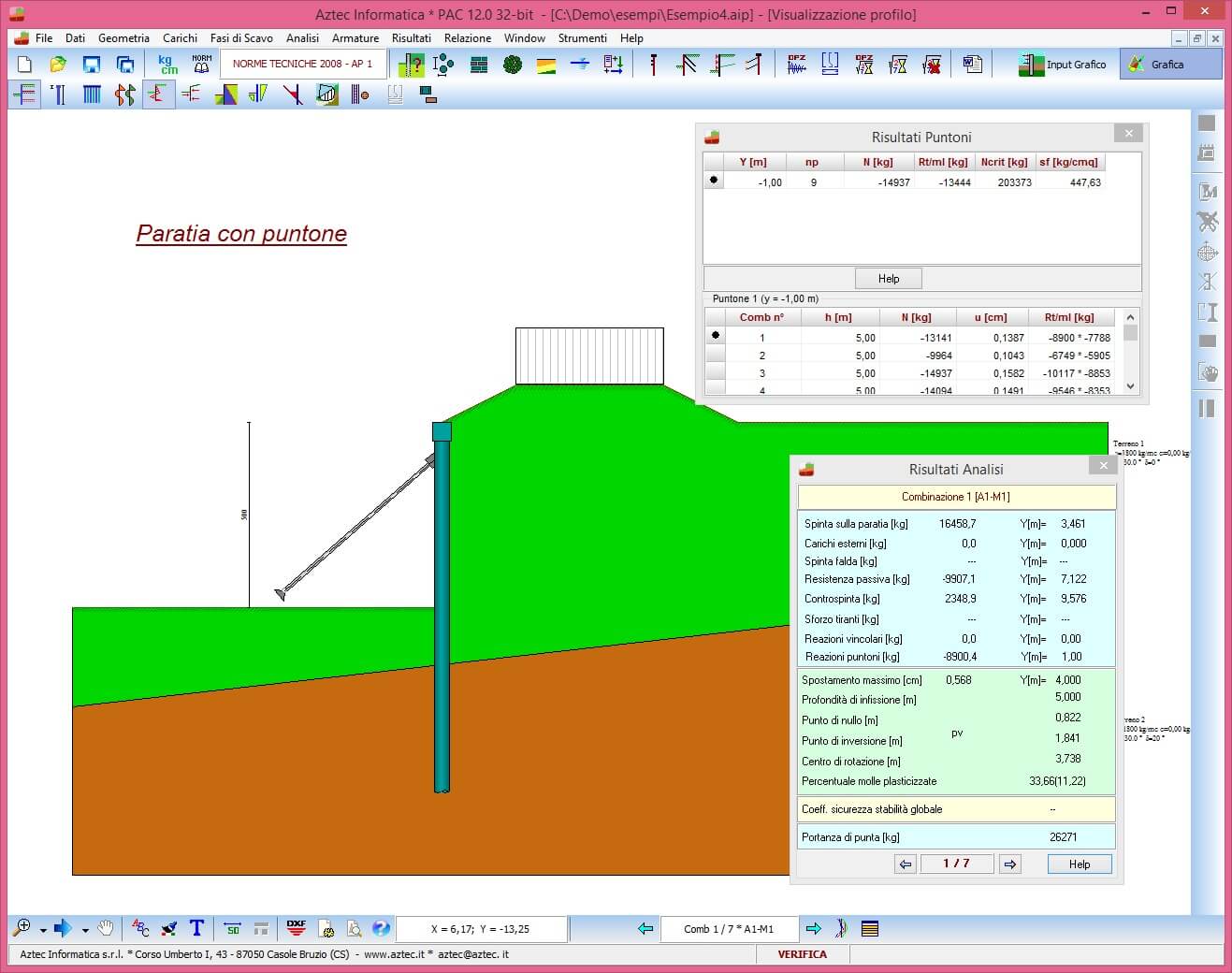Click scroll-down arrow in Puntone table

pos(1130,385)
